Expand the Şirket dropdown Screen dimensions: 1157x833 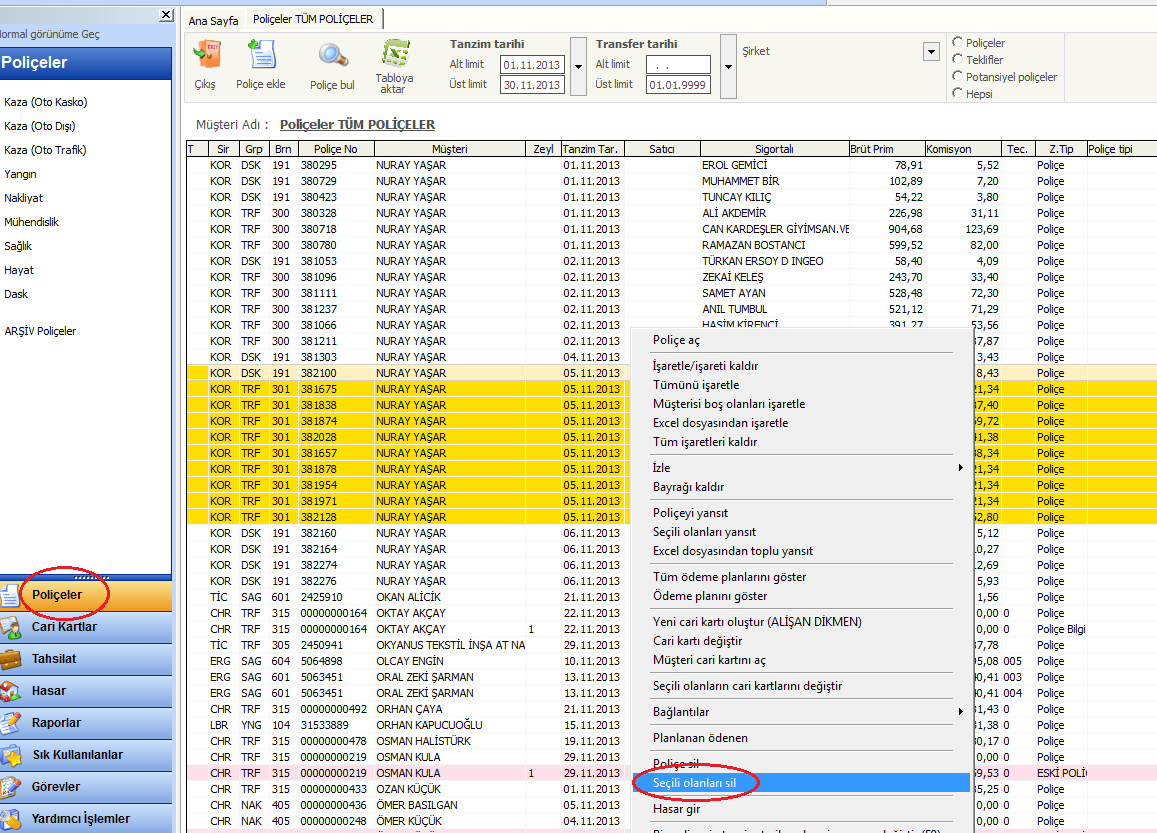931,52
